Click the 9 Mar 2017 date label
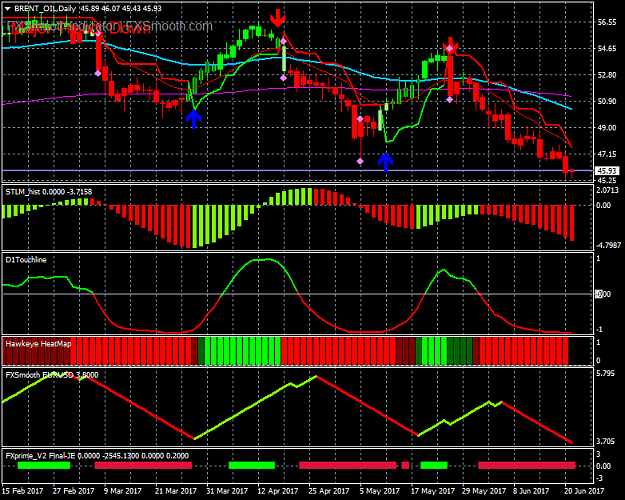625x500 pixels. (123, 491)
